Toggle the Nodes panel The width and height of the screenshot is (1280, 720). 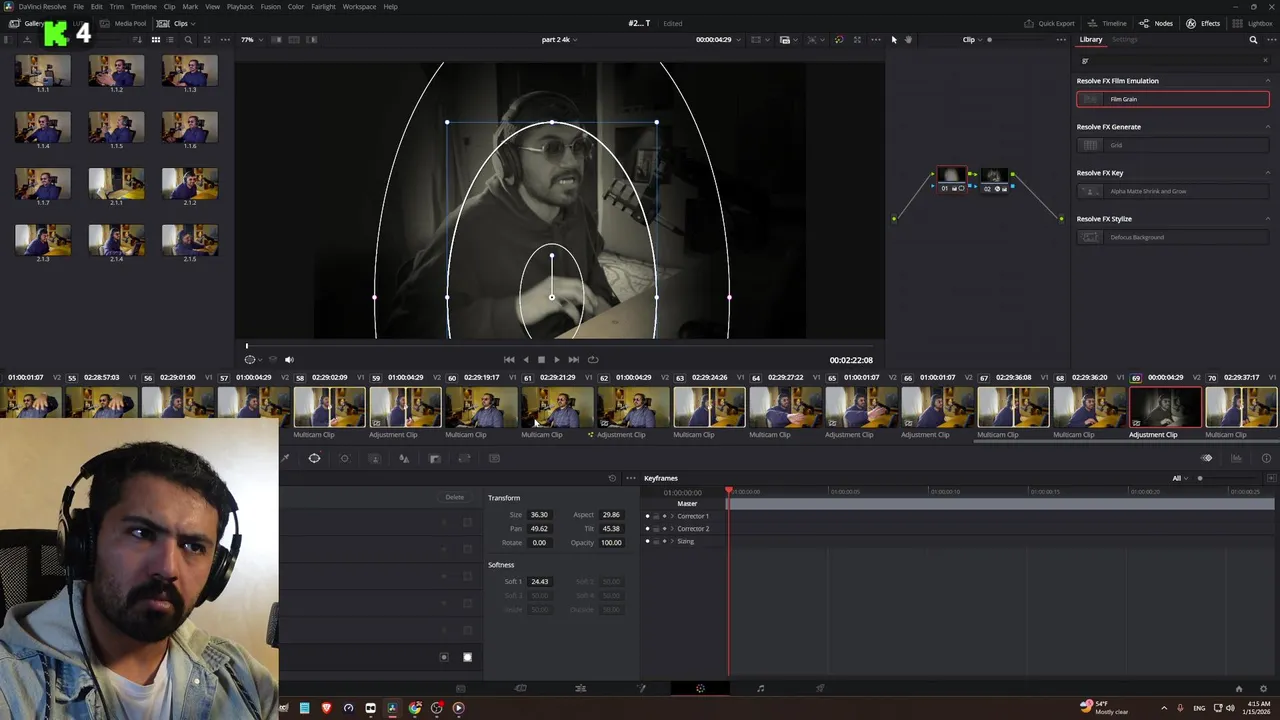(1156, 23)
